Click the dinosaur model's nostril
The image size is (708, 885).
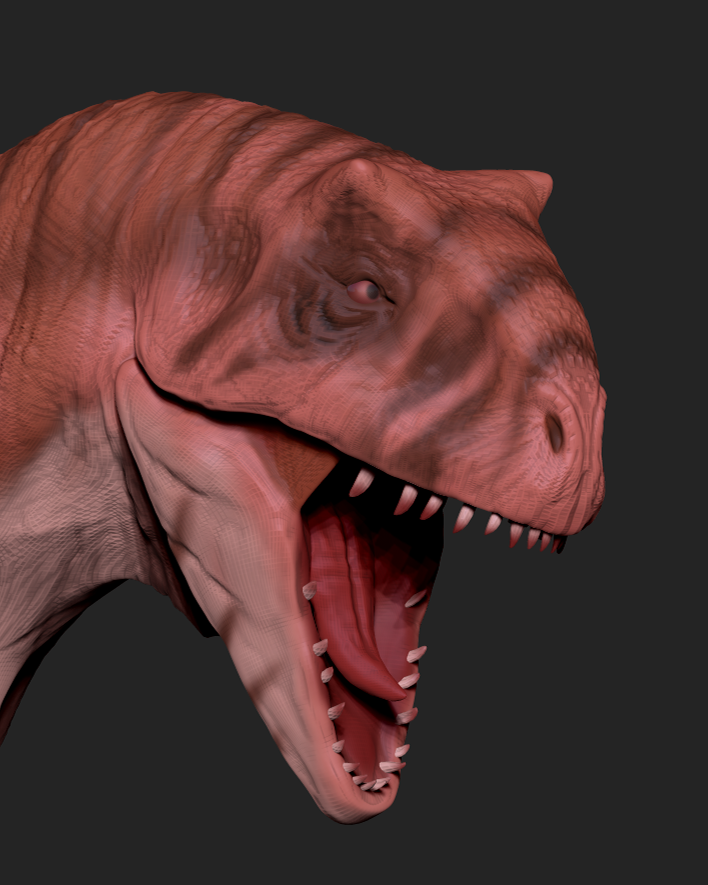point(555,433)
